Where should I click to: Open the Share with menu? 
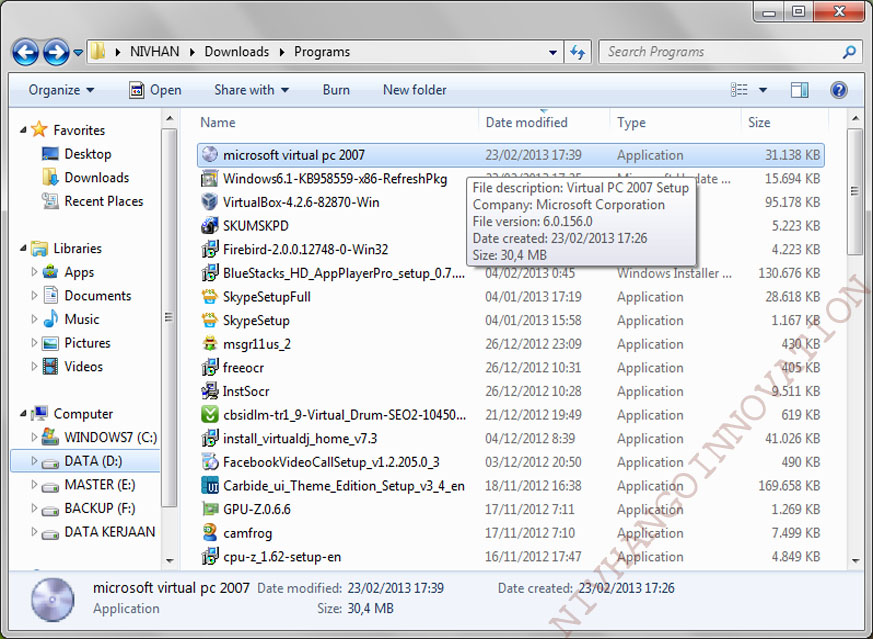[251, 90]
